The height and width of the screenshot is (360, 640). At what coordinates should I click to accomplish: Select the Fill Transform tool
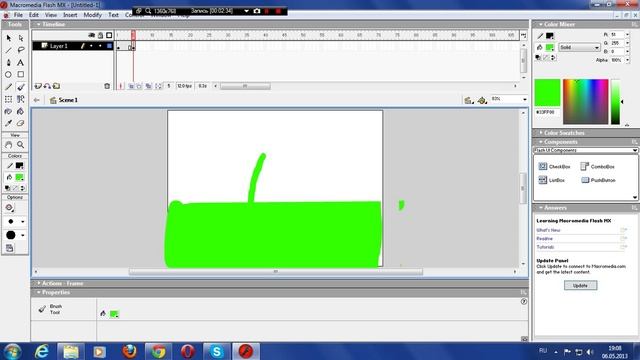pyautogui.click(x=21, y=99)
